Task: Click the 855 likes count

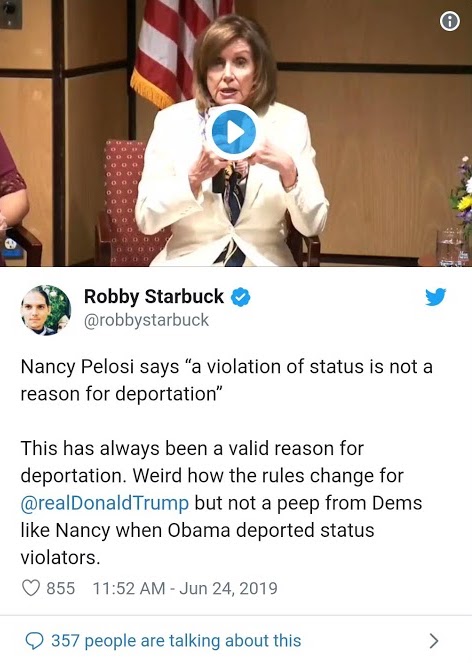Action: pos(60,588)
